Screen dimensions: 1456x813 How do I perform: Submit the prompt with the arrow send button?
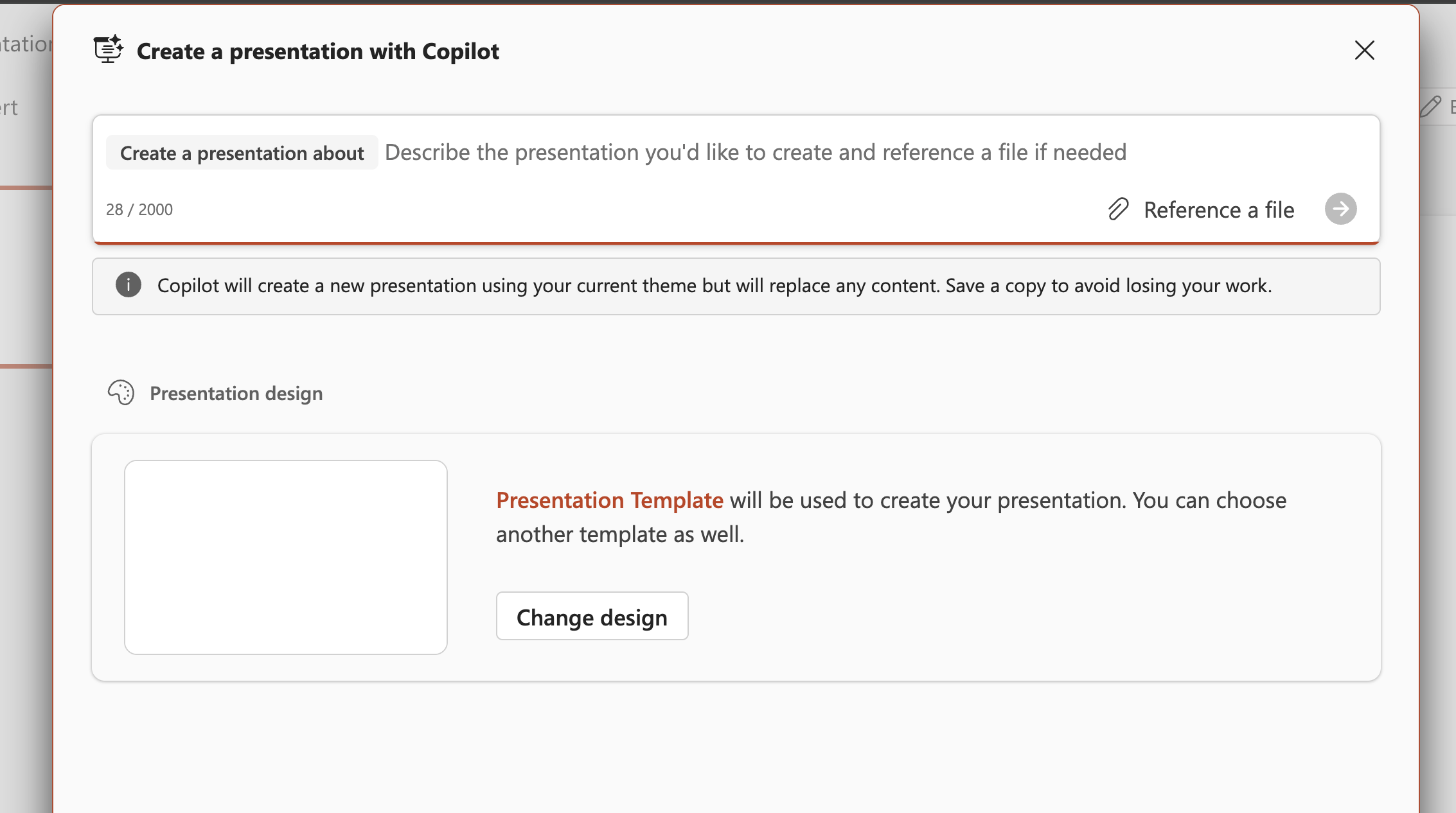click(1340, 209)
